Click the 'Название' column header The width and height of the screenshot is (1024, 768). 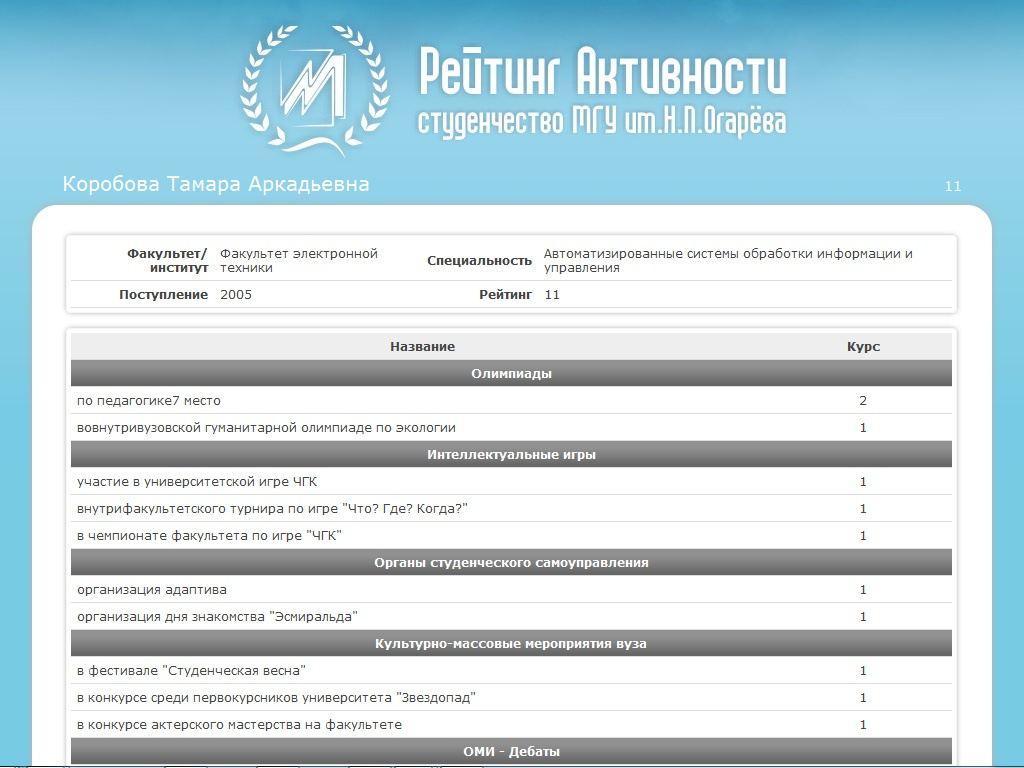tap(422, 346)
